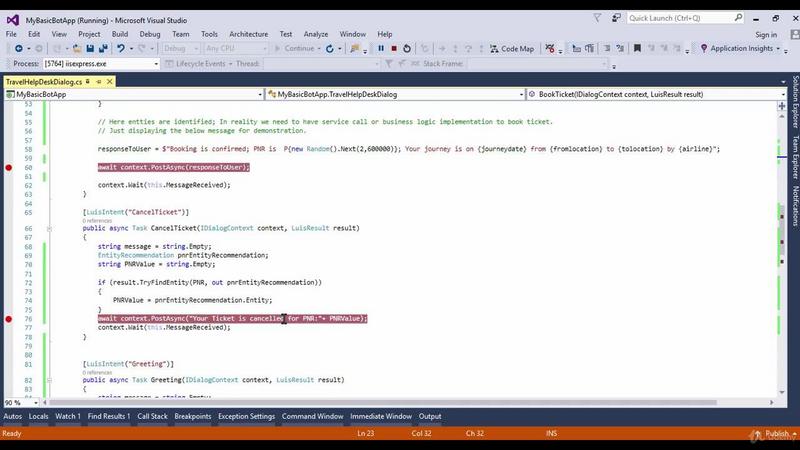
Task: Click the Application Insights bulb icon
Action: pyautogui.click(x=704, y=48)
